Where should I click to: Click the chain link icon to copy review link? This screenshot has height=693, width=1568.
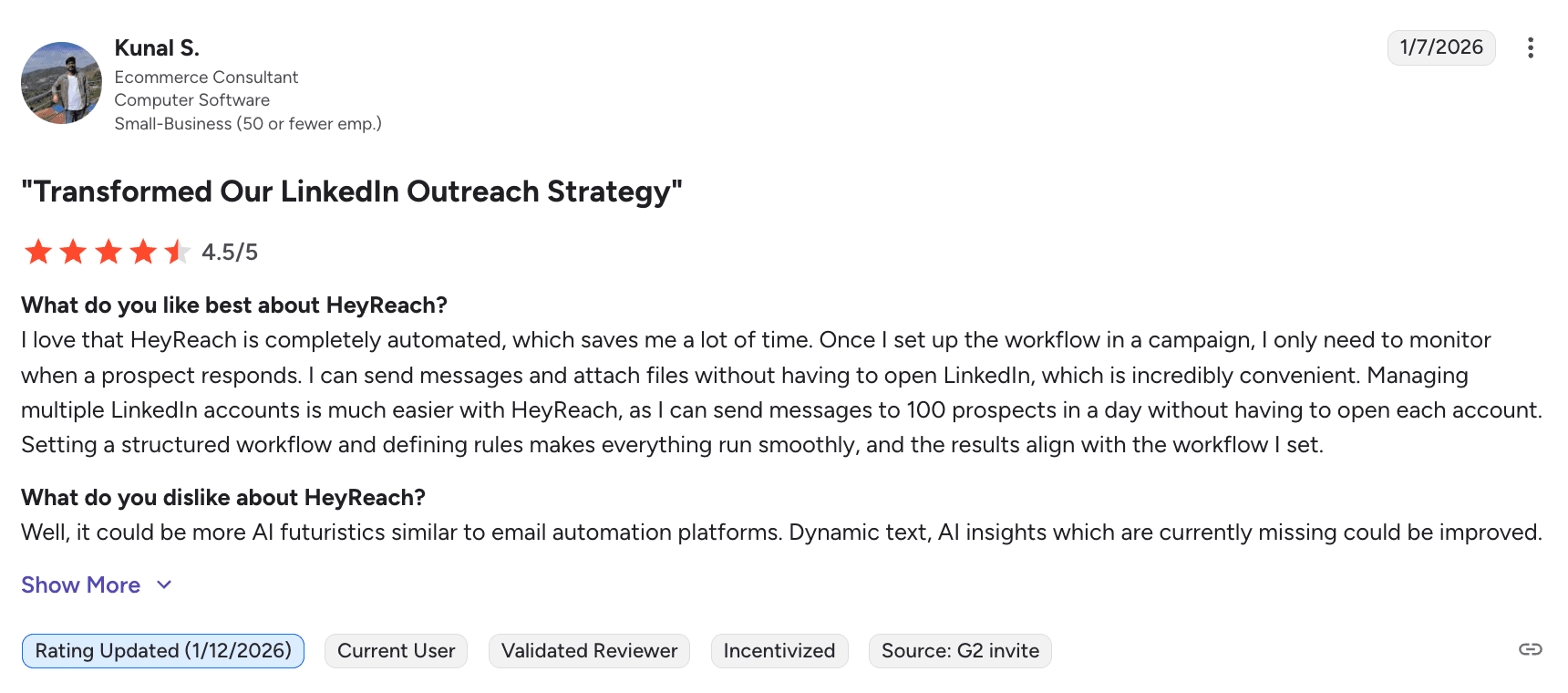point(1530,649)
